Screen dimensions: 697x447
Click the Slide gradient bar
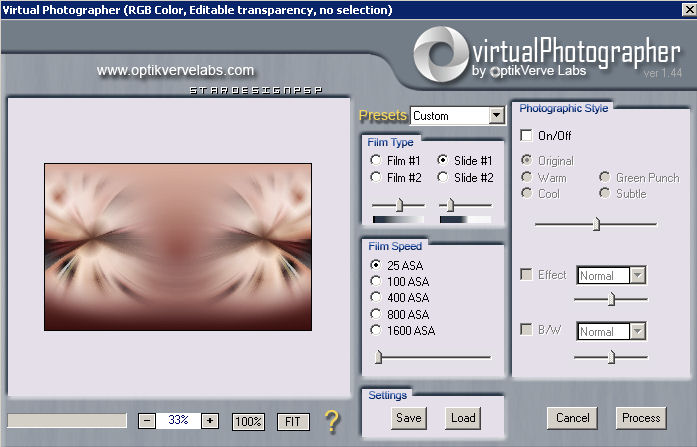(x=465, y=220)
